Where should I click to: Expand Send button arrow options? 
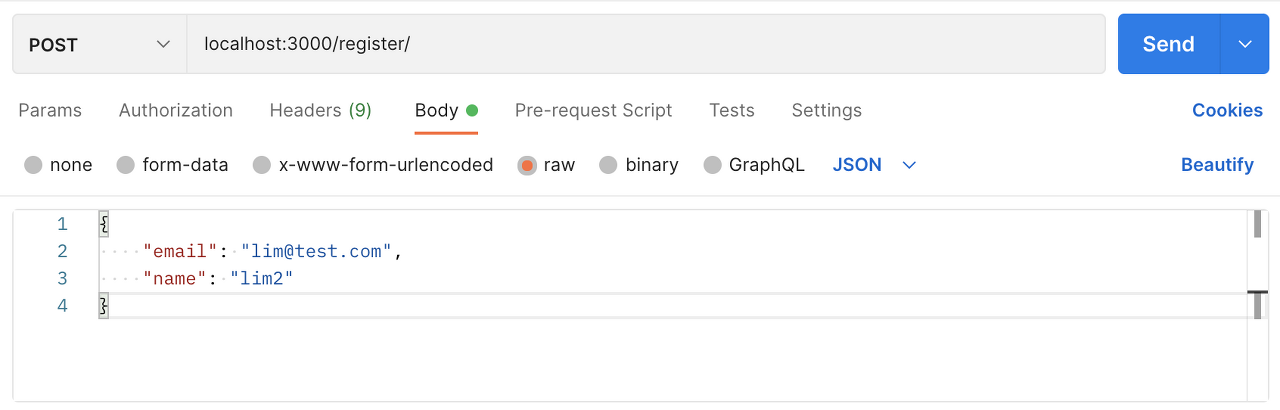tap(1245, 44)
